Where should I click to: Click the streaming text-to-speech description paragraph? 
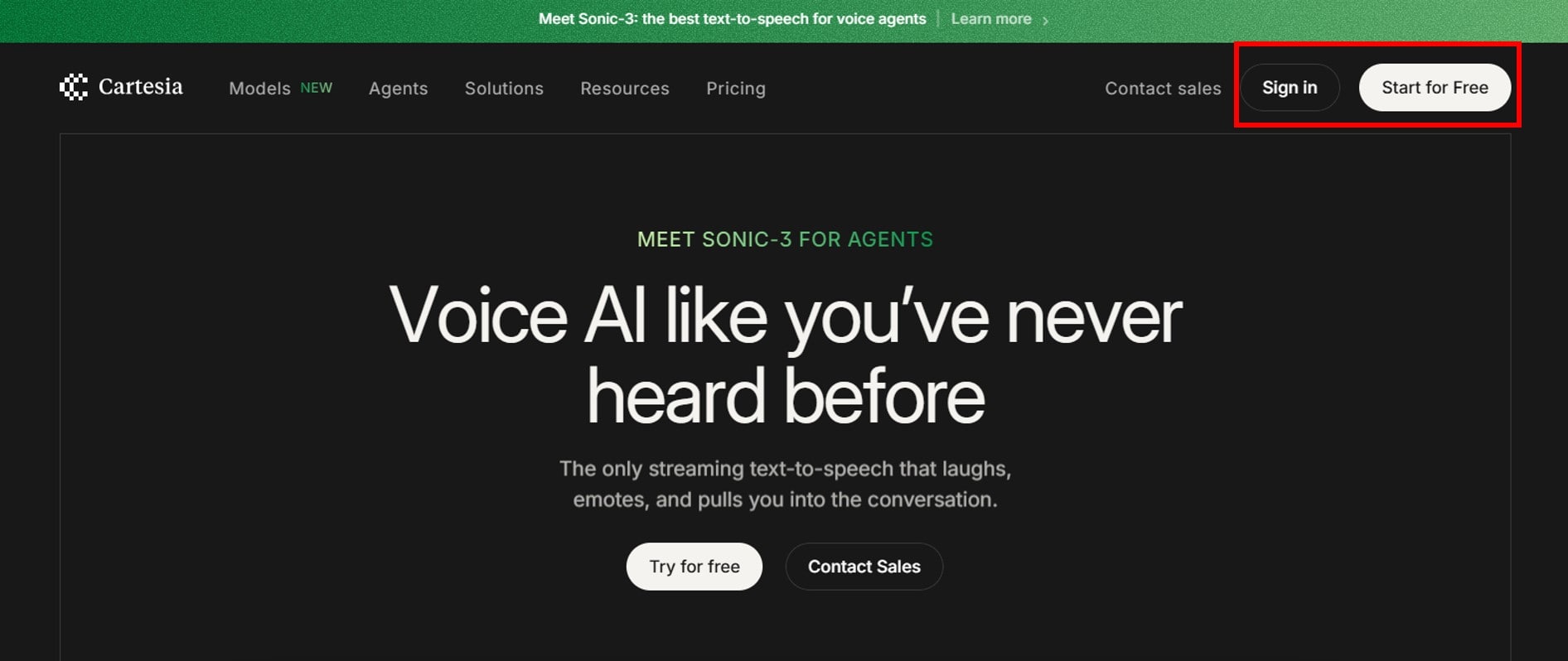[x=784, y=484]
